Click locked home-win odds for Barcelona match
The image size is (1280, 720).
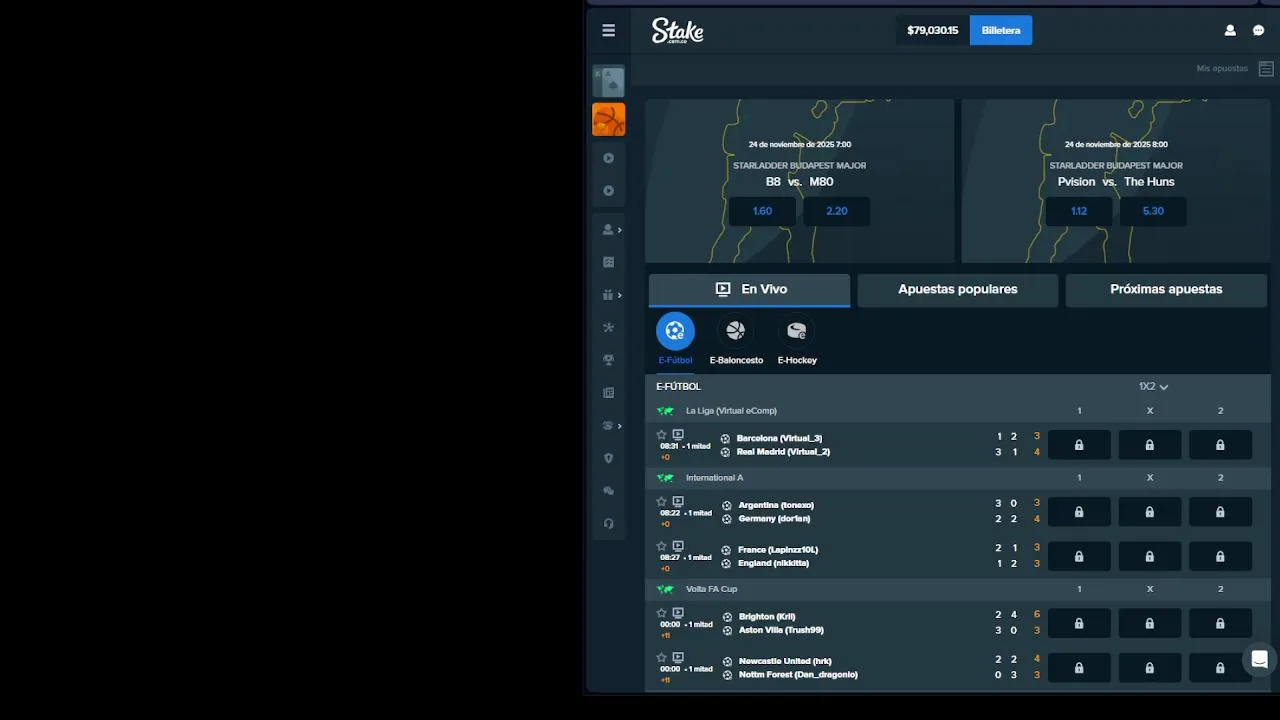coord(1079,445)
